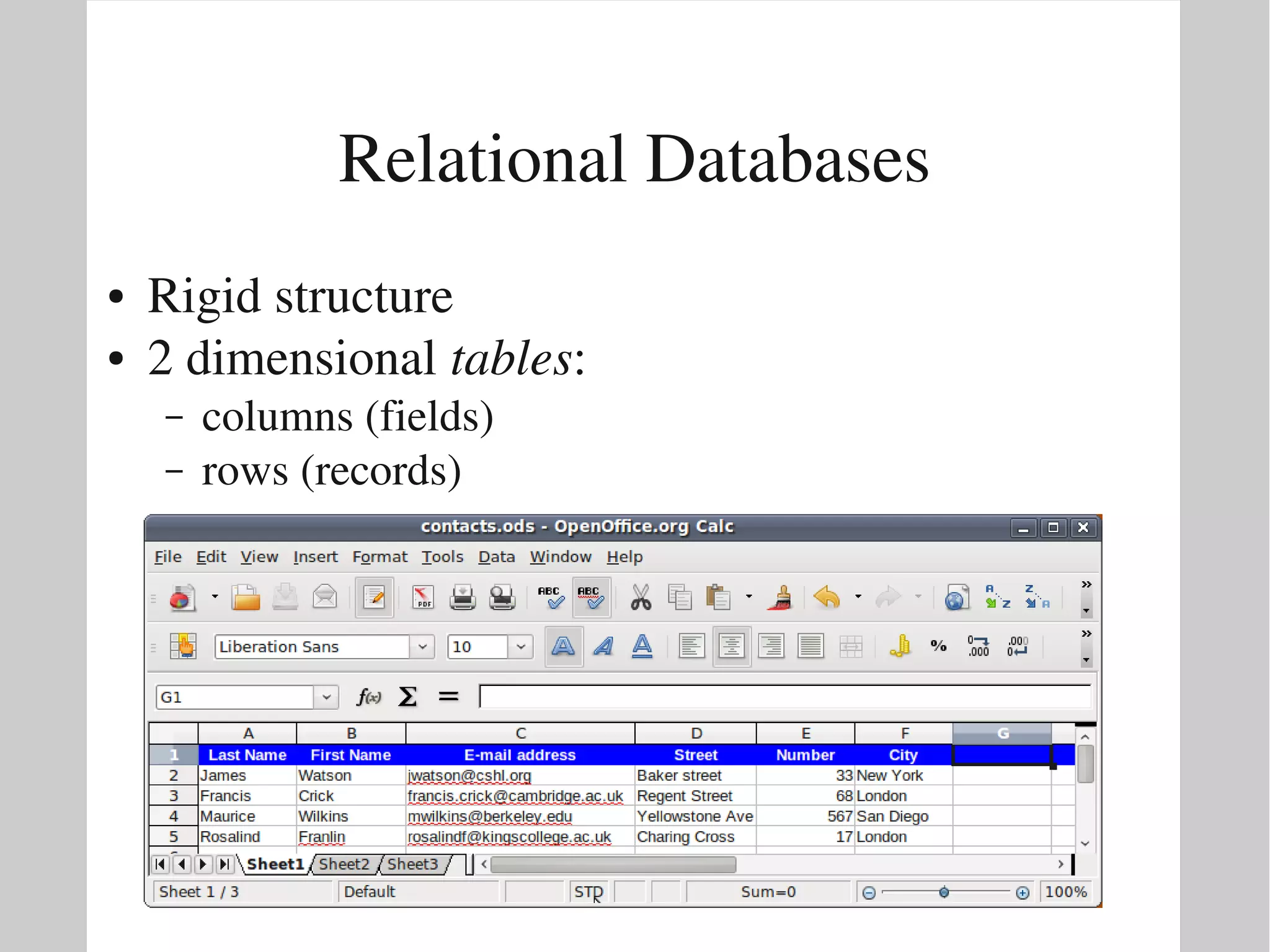Click the Undo arrow
Screen dimensions: 1270x952
[827, 598]
